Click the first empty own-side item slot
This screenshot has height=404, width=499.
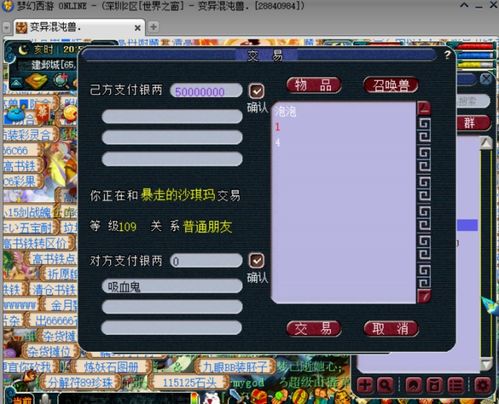click(172, 117)
